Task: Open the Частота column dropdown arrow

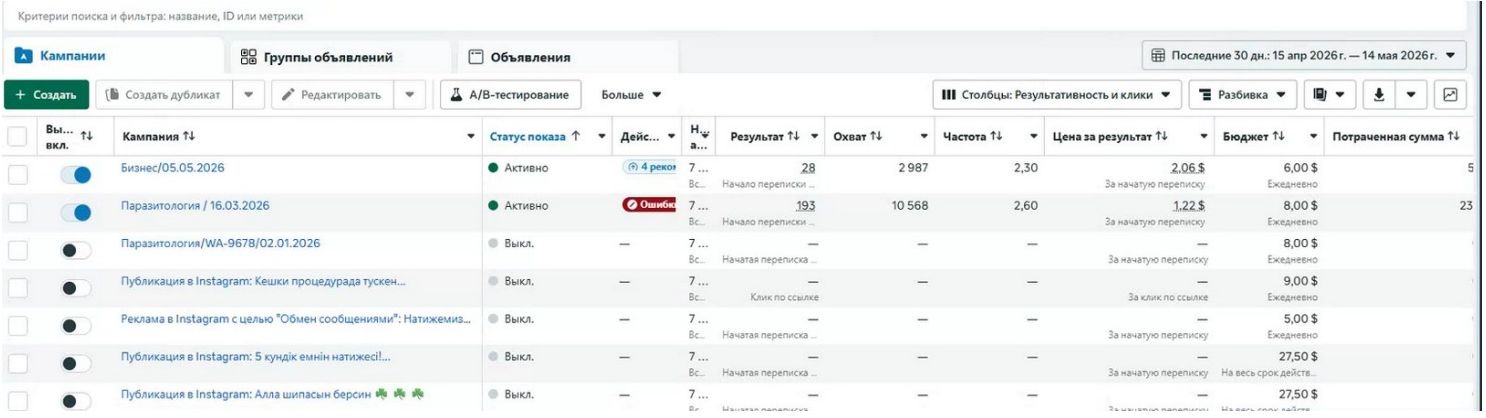Action: tap(1033, 137)
